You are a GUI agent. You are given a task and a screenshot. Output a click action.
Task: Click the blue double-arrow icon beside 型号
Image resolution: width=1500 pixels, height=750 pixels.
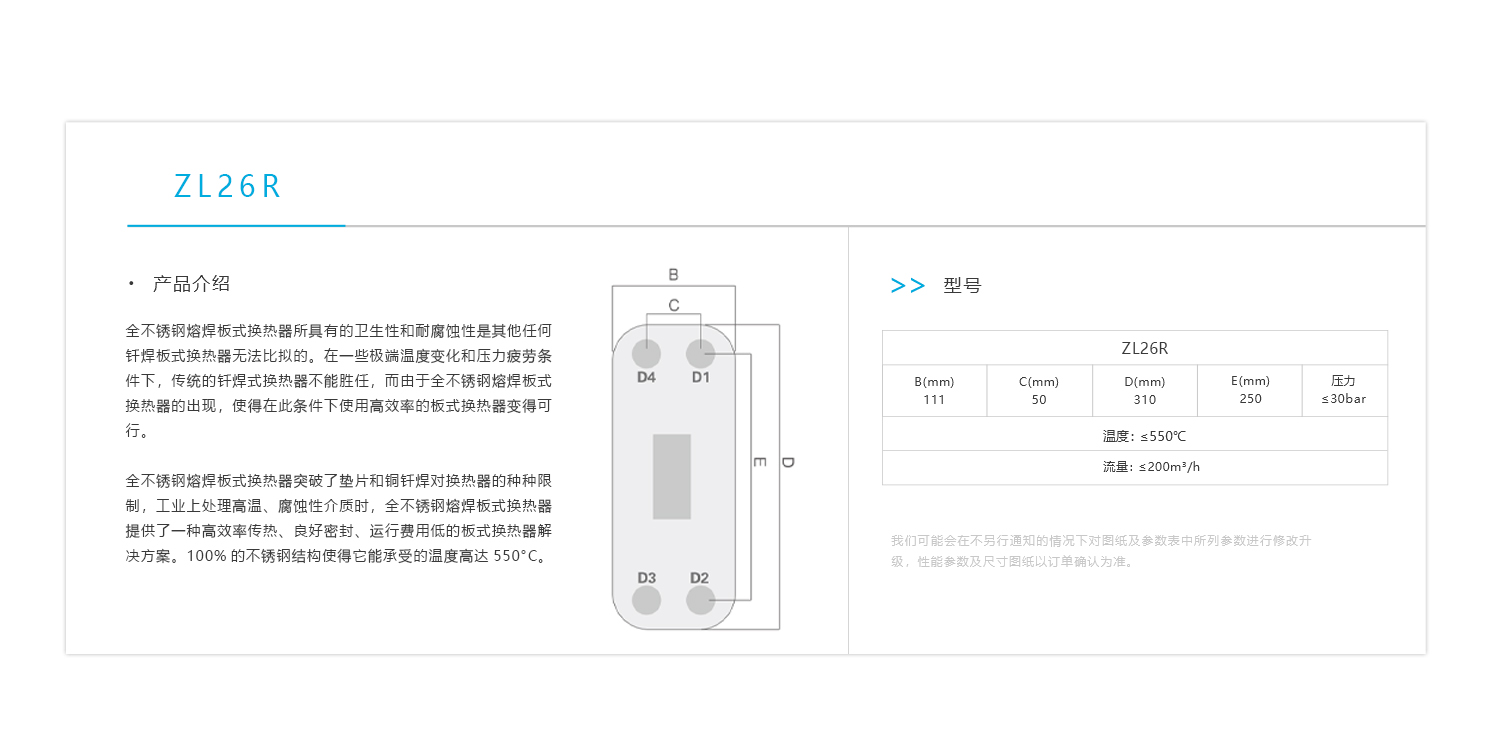tap(907, 286)
